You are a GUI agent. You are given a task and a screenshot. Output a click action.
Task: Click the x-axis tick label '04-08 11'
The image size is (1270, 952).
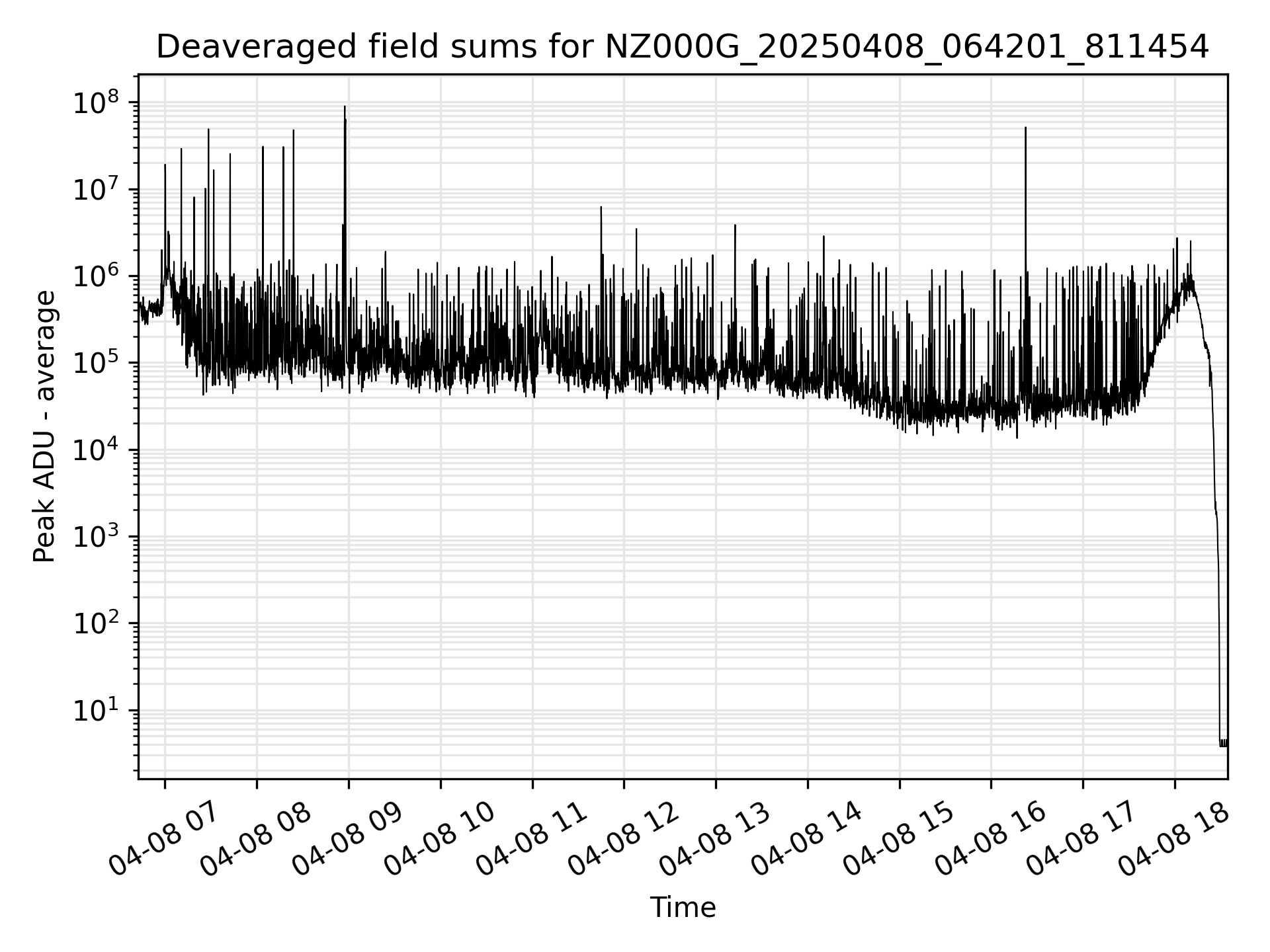530,840
